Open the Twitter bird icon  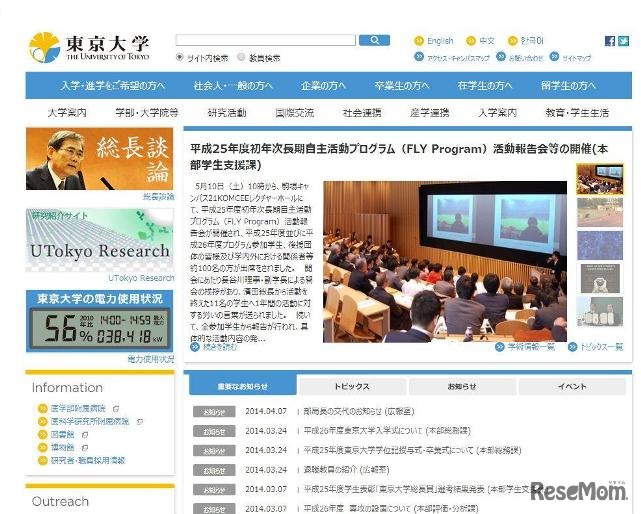click(x=623, y=41)
